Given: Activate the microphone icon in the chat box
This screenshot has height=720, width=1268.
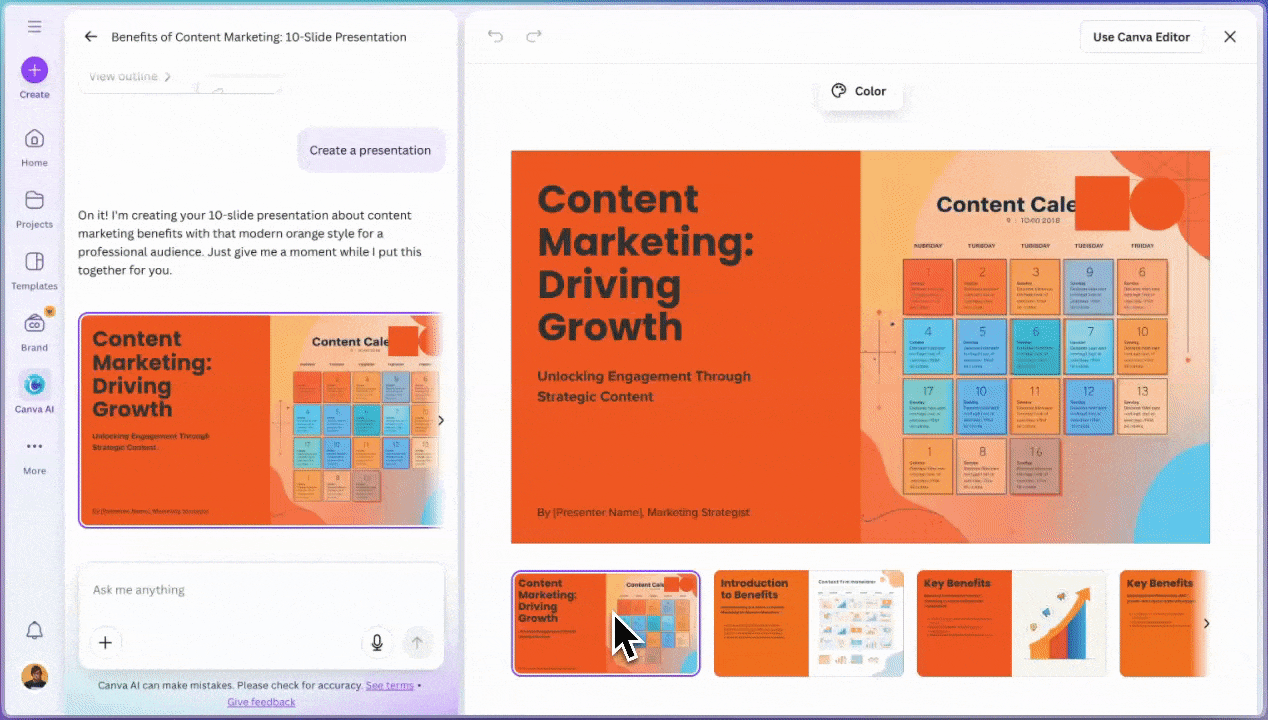Looking at the screenshot, I should pos(377,642).
